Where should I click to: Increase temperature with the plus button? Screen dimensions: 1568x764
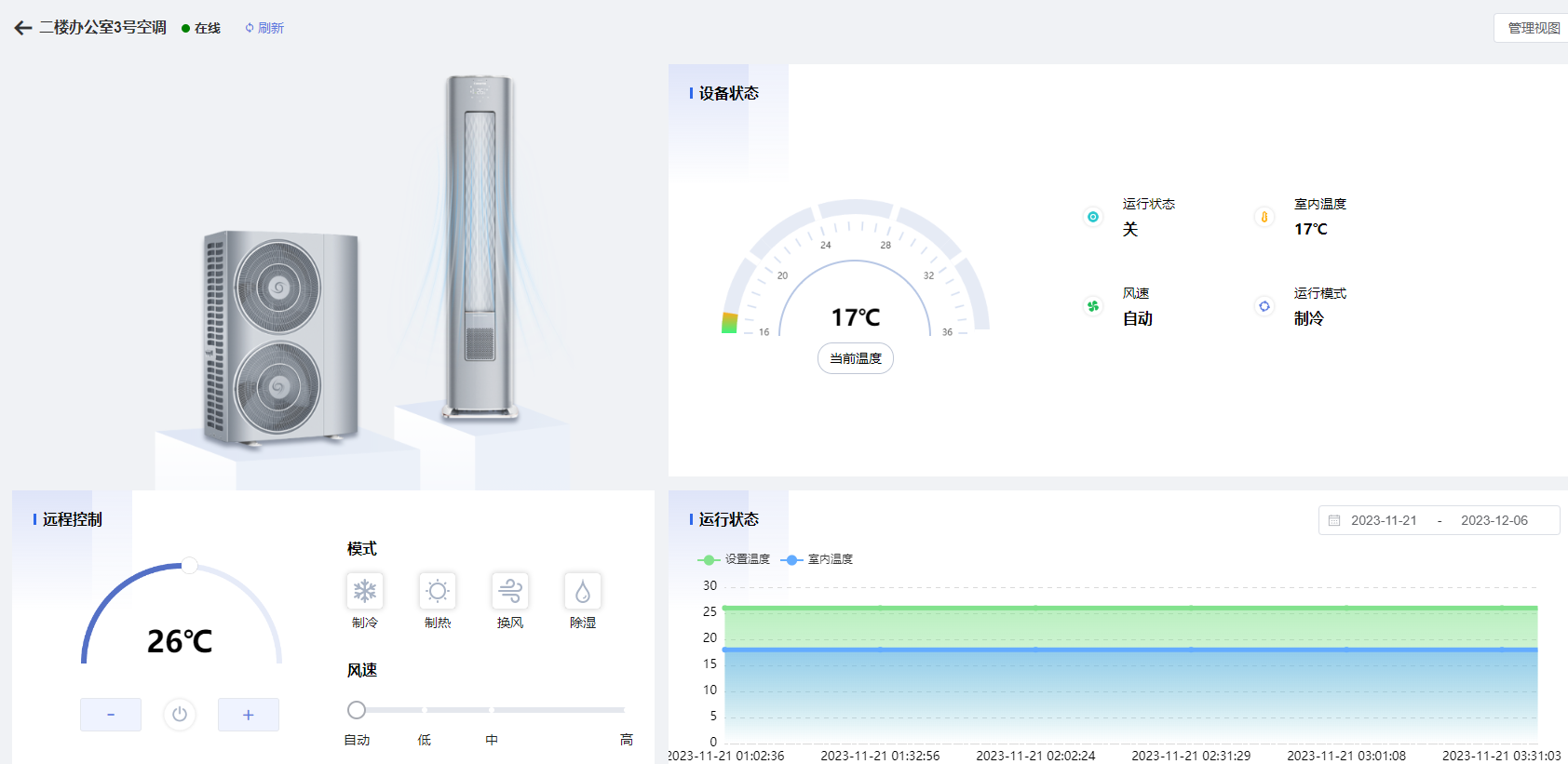click(249, 715)
